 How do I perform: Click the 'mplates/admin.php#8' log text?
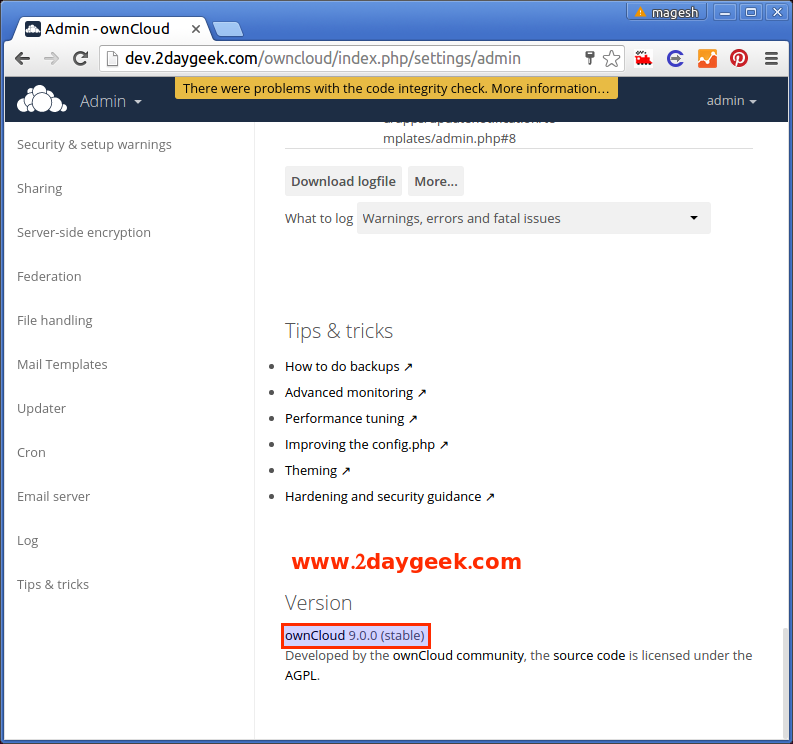[x=450, y=139]
